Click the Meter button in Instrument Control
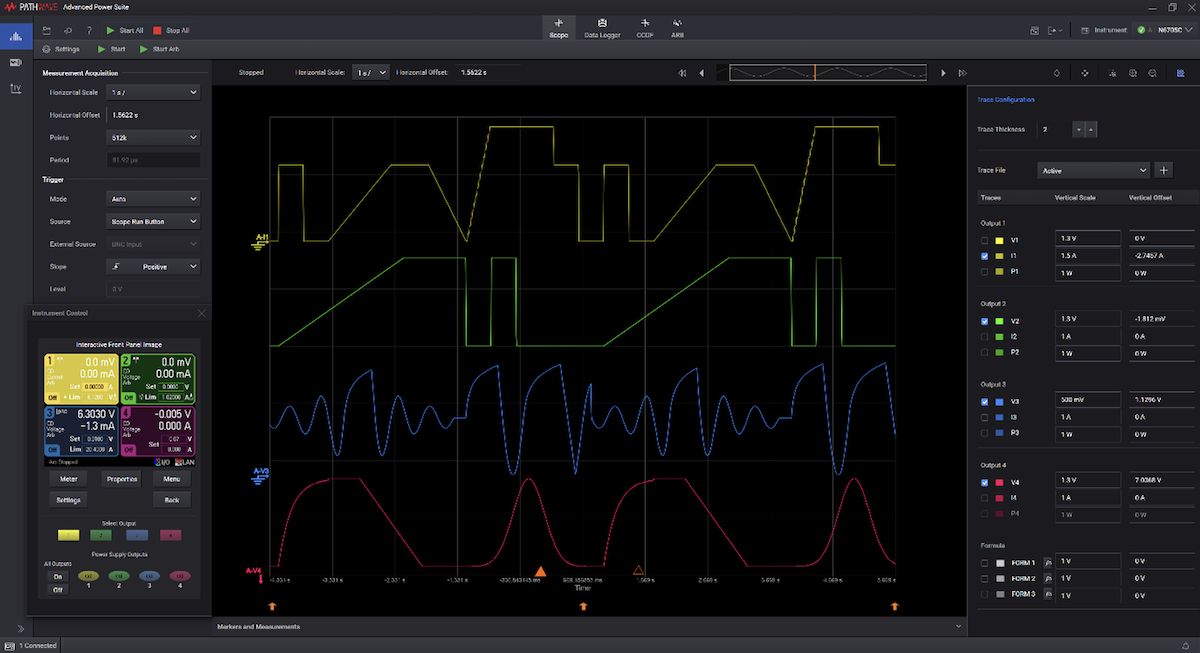The height and width of the screenshot is (653, 1200). pos(68,479)
